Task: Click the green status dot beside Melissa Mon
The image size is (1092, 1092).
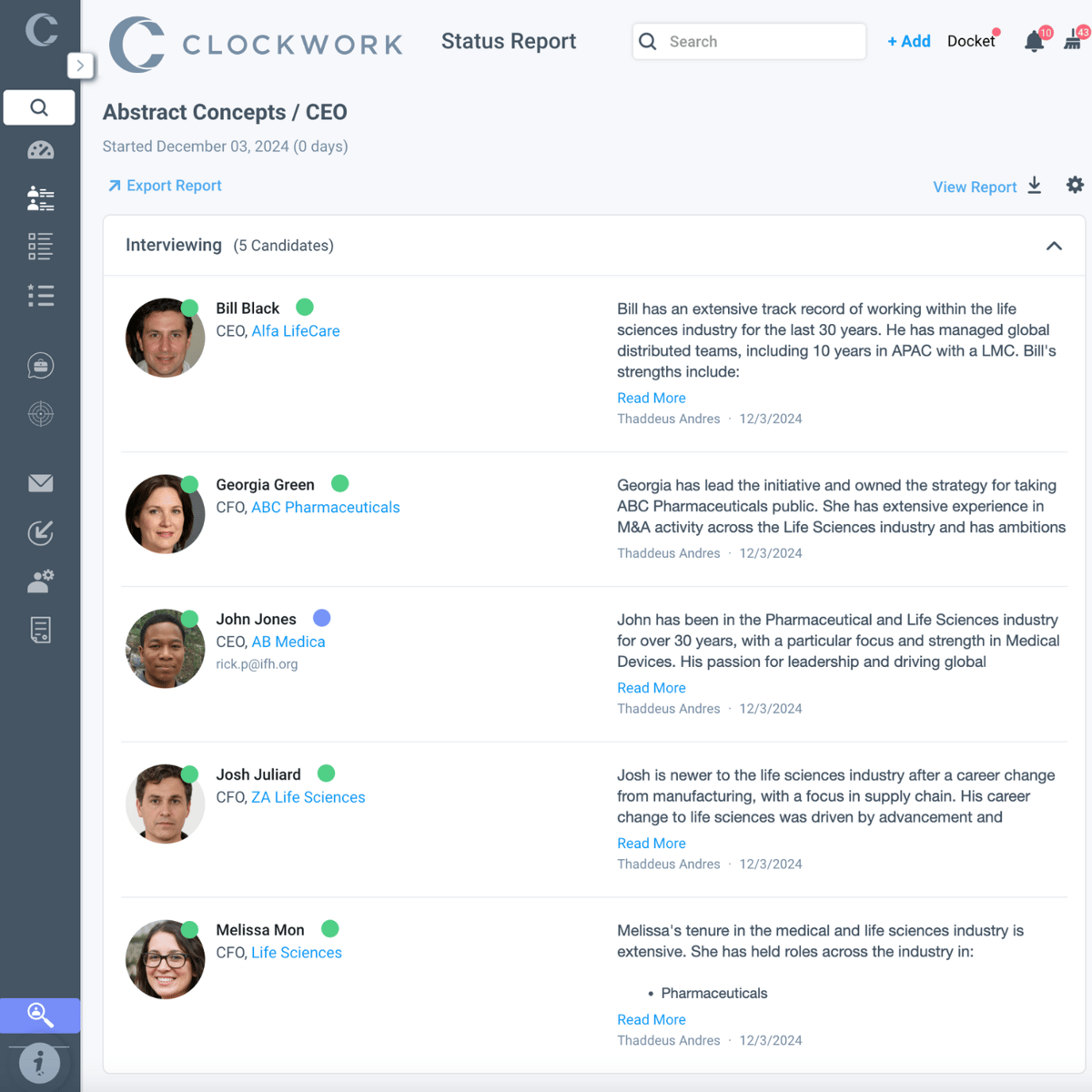Action: click(329, 929)
